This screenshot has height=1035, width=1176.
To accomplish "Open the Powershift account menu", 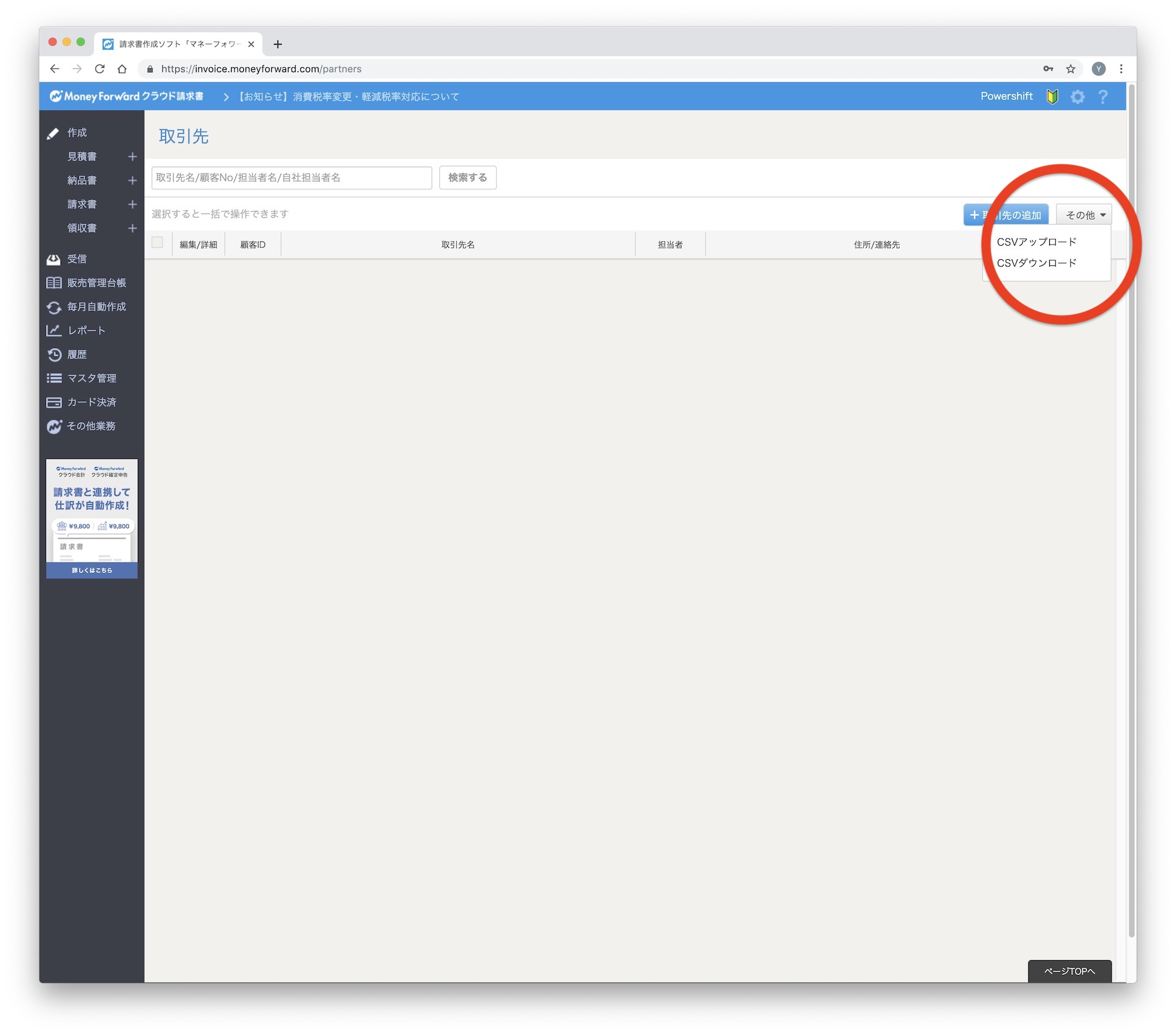I will pos(1006,97).
